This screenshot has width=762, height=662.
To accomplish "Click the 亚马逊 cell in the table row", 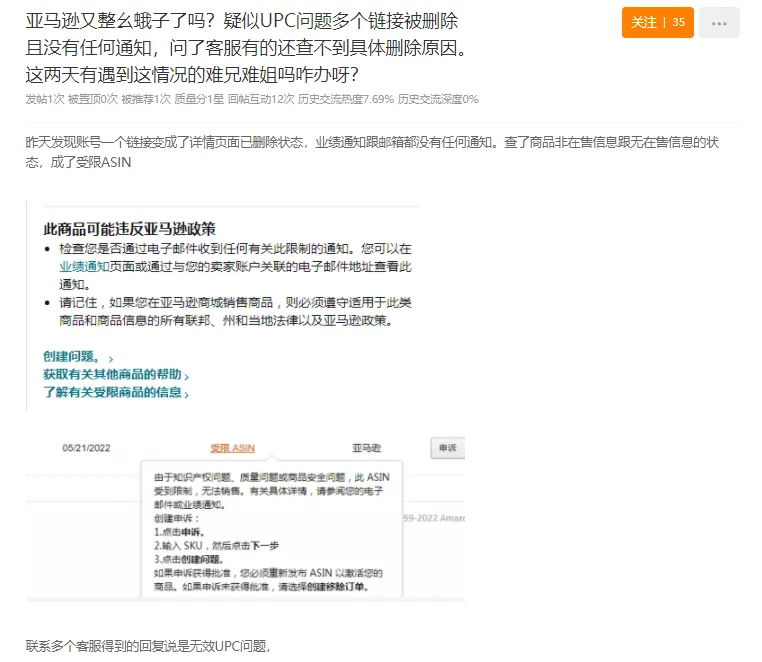I will pos(366,448).
